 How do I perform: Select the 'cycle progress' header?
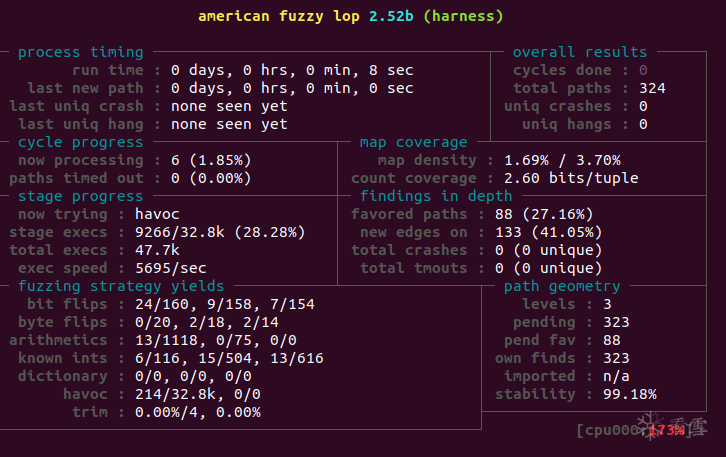[x=81, y=143]
